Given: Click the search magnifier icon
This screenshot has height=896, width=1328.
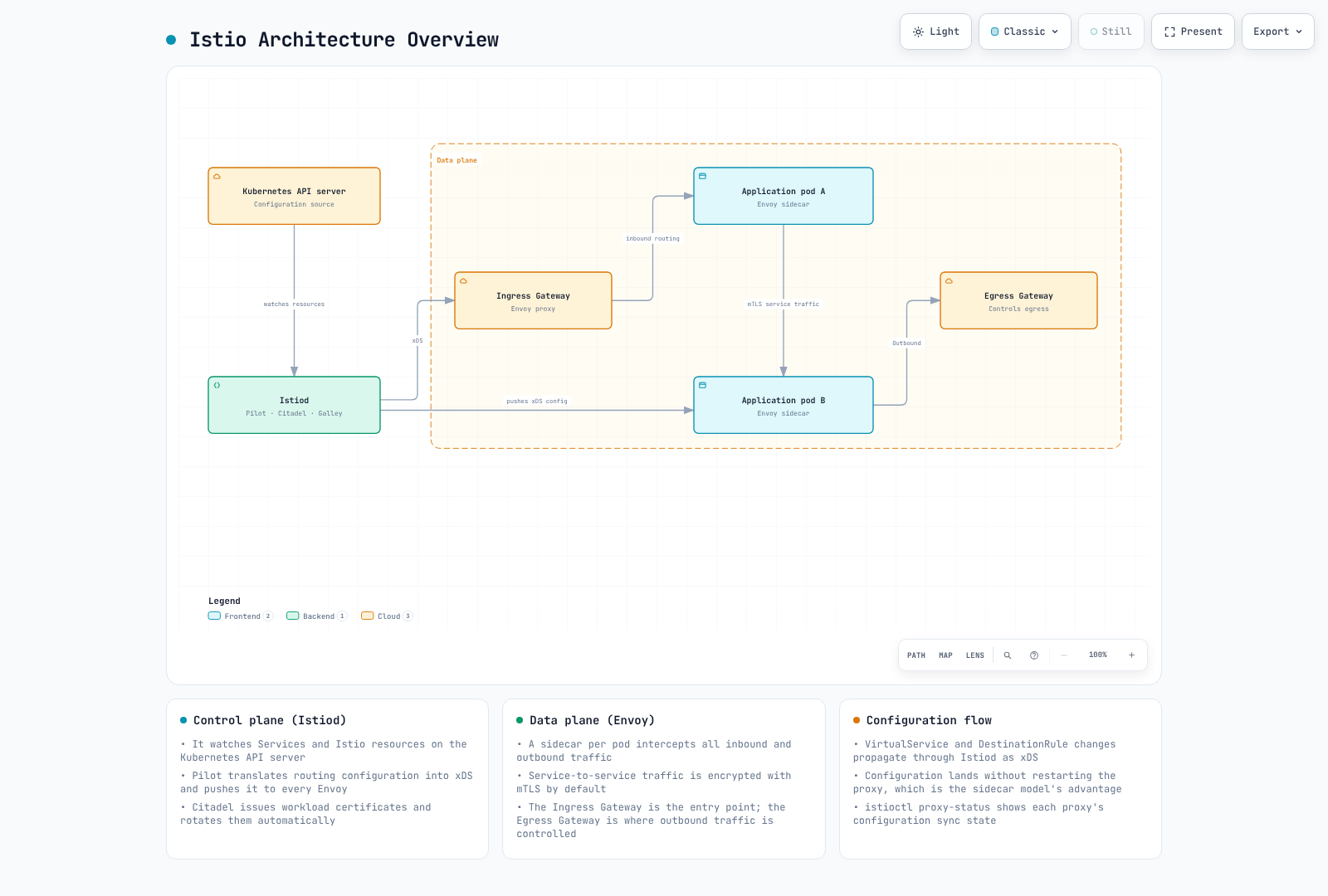Looking at the screenshot, I should click(x=1008, y=655).
